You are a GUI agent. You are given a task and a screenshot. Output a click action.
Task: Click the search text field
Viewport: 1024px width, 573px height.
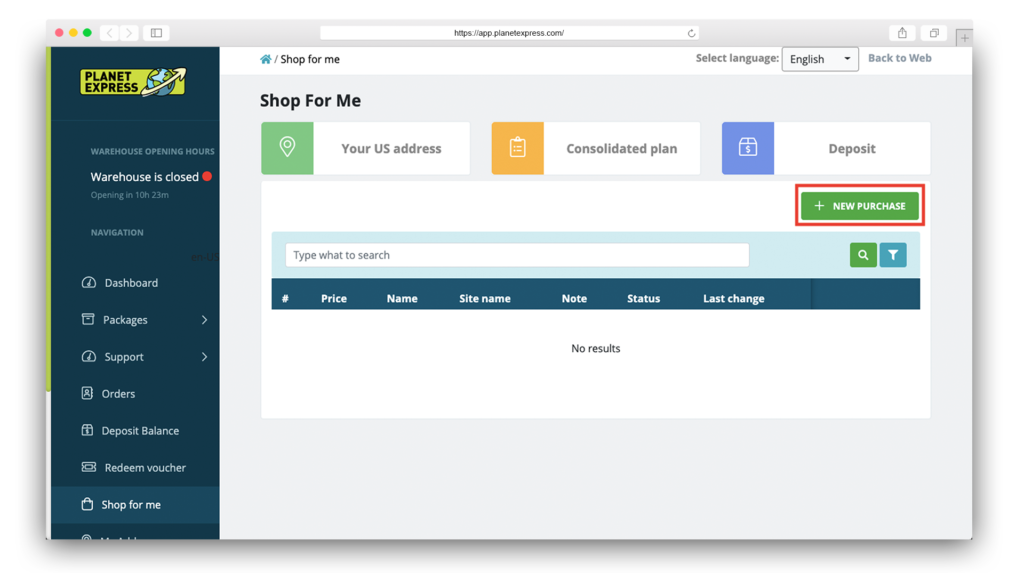(517, 255)
